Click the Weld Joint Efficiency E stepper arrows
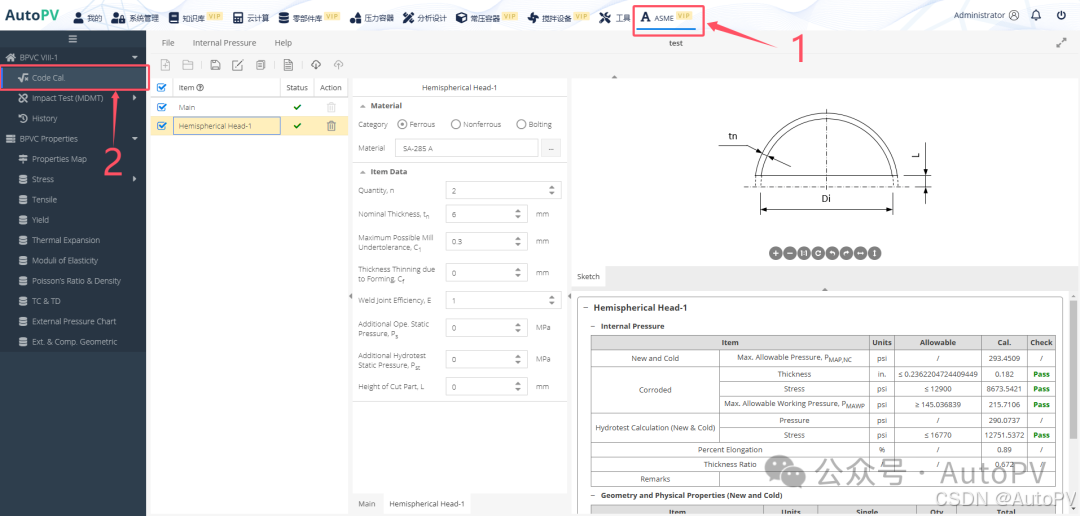The width and height of the screenshot is (1080, 516). pos(551,300)
